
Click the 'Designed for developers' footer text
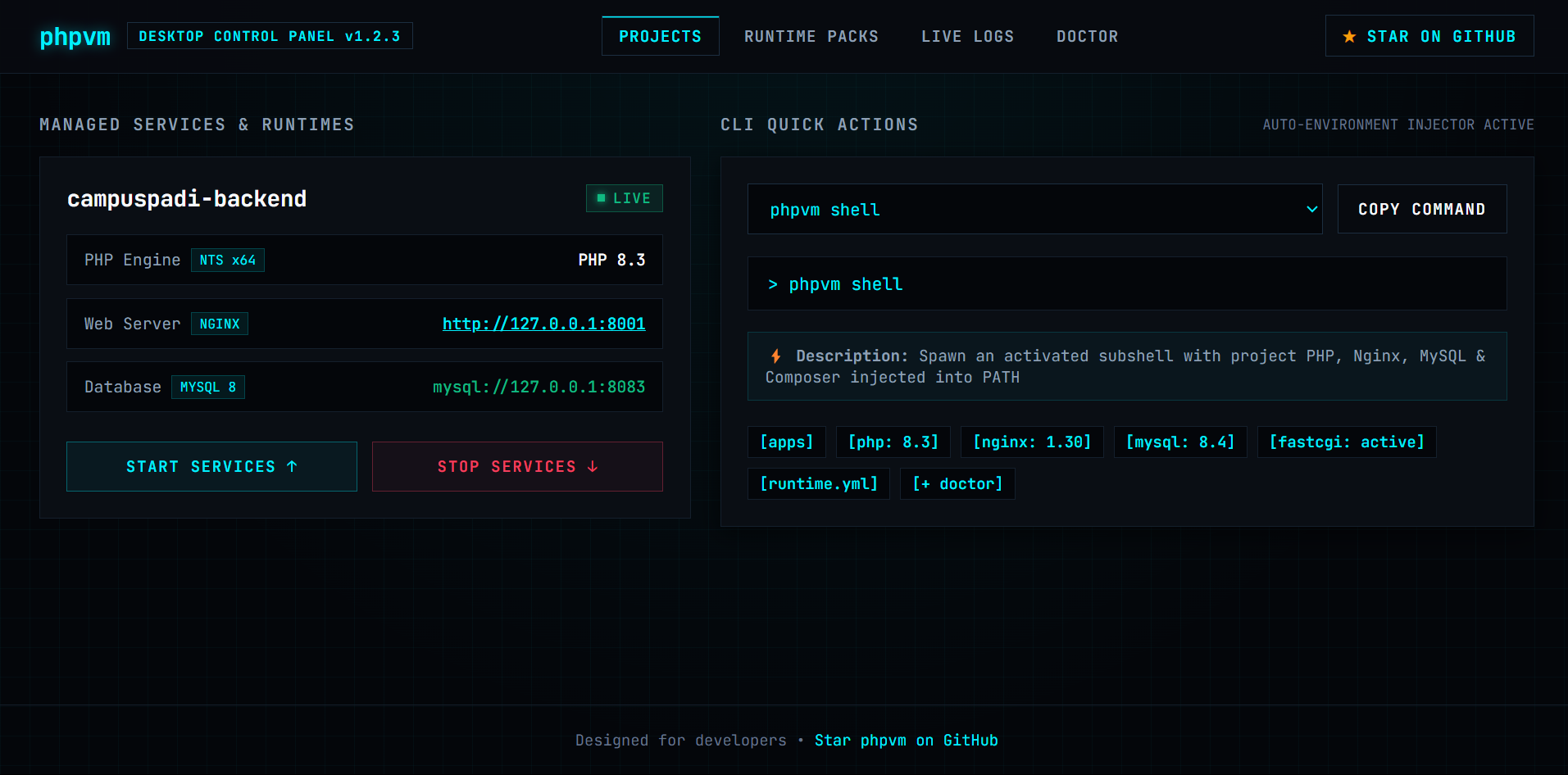681,741
